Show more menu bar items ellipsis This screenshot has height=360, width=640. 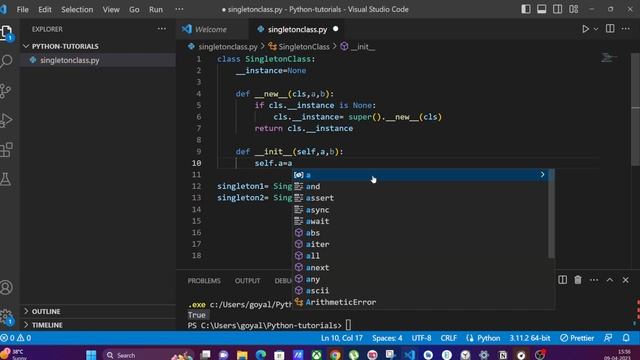(x=179, y=9)
